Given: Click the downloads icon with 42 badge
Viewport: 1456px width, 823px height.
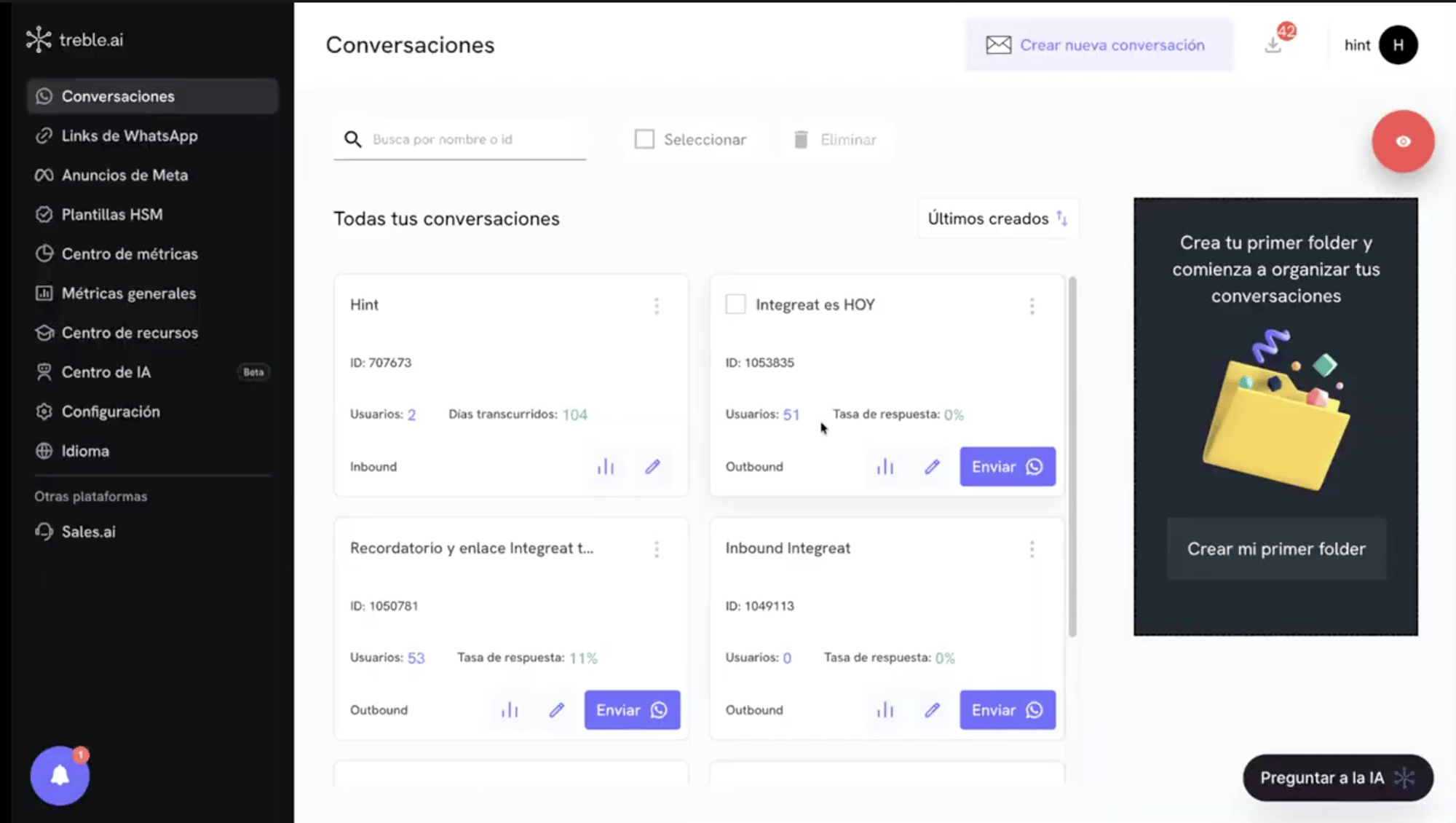Looking at the screenshot, I should click(x=1273, y=44).
